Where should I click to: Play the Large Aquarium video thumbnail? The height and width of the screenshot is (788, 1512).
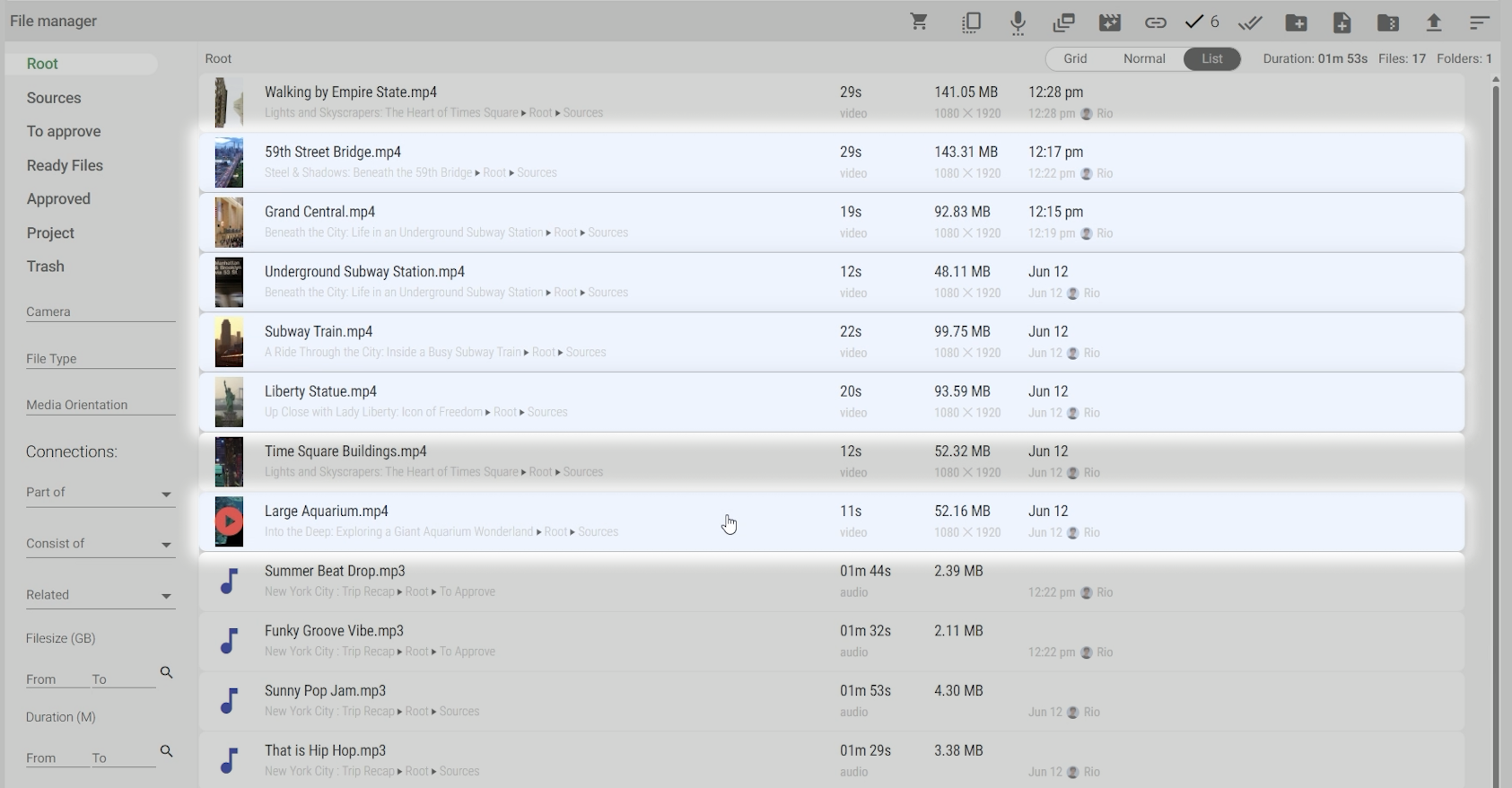[229, 521]
